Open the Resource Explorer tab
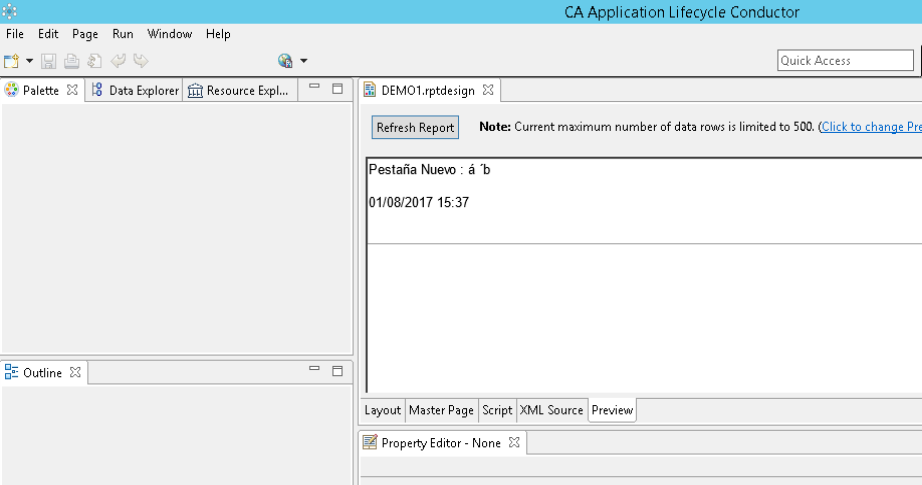 (238, 91)
